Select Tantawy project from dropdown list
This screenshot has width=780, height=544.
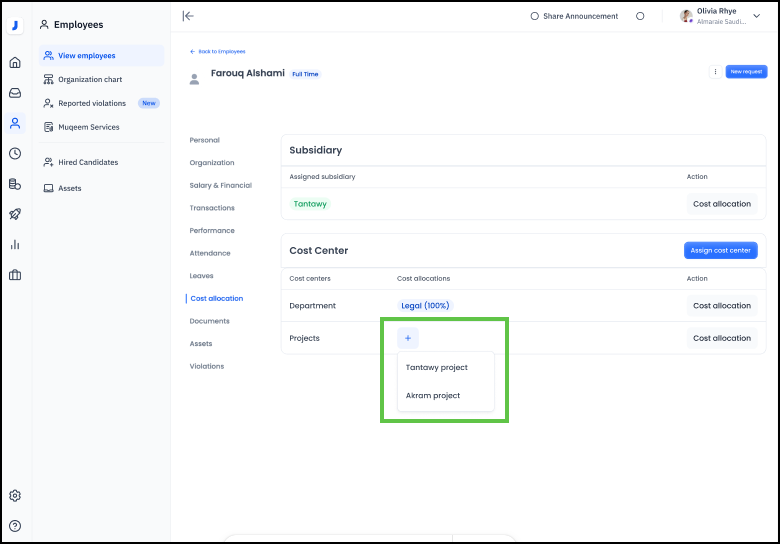pos(437,367)
